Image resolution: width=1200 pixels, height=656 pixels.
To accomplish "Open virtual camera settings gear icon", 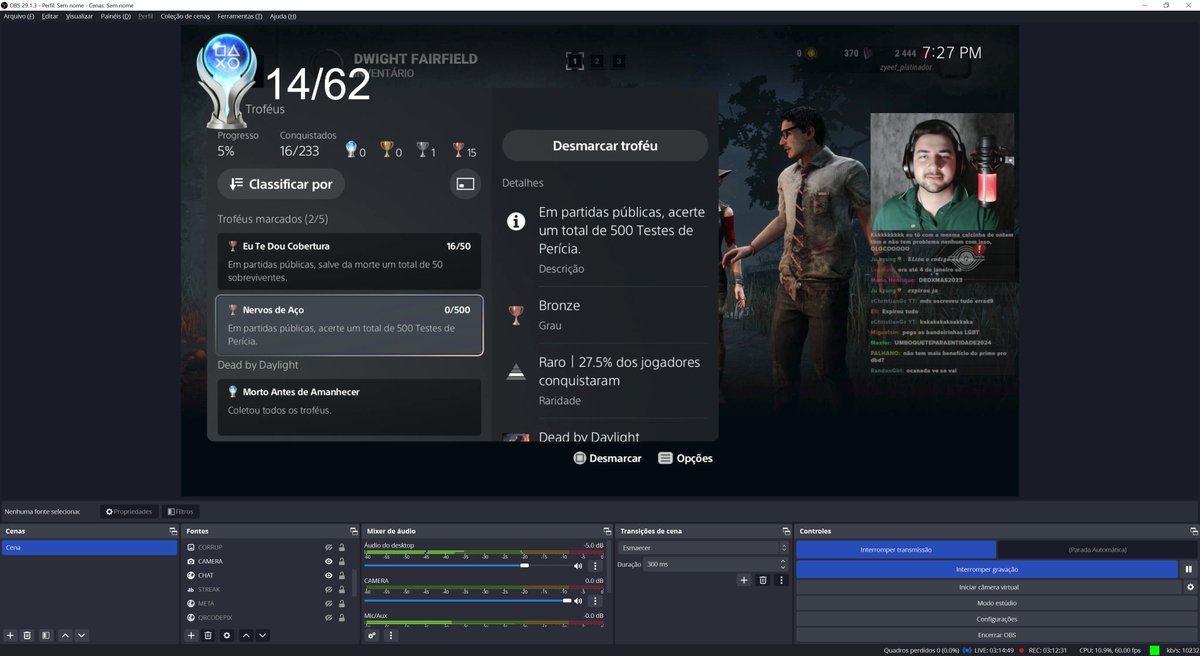I will (x=1190, y=587).
